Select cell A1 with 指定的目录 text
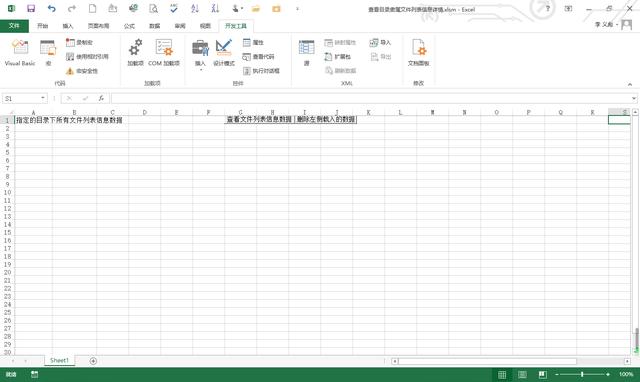Image resolution: width=640 pixels, height=382 pixels. pyautogui.click(x=33, y=120)
